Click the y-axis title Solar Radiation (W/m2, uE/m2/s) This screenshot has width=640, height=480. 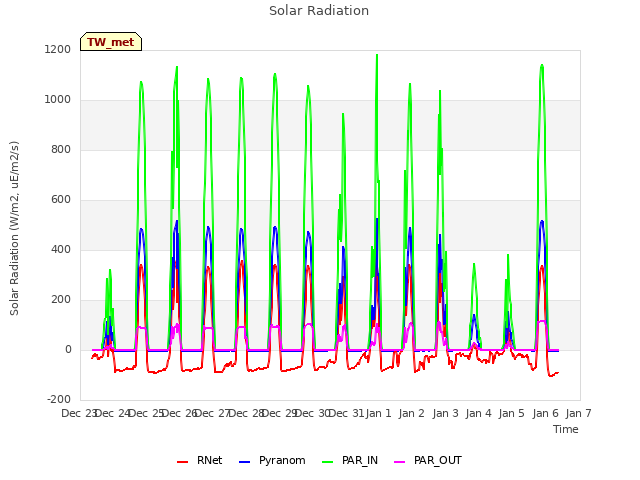14,228
